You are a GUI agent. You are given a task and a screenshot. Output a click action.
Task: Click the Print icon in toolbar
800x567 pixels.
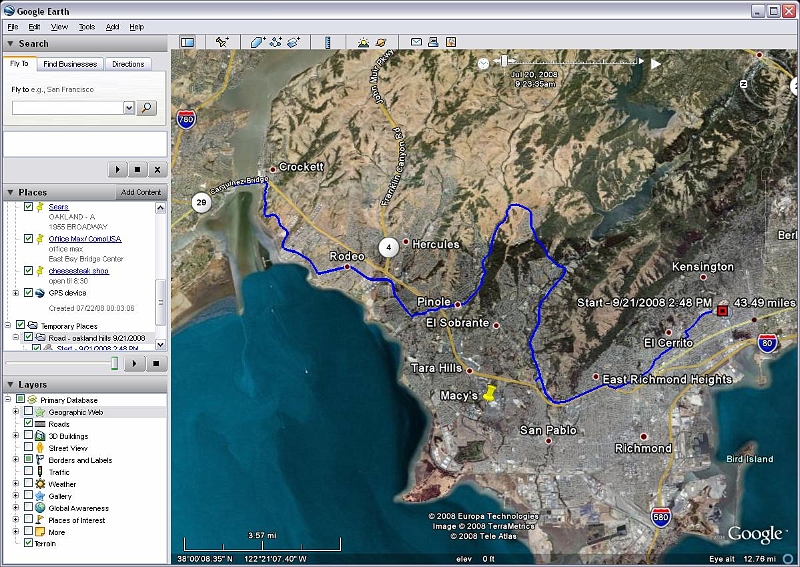pyautogui.click(x=433, y=42)
